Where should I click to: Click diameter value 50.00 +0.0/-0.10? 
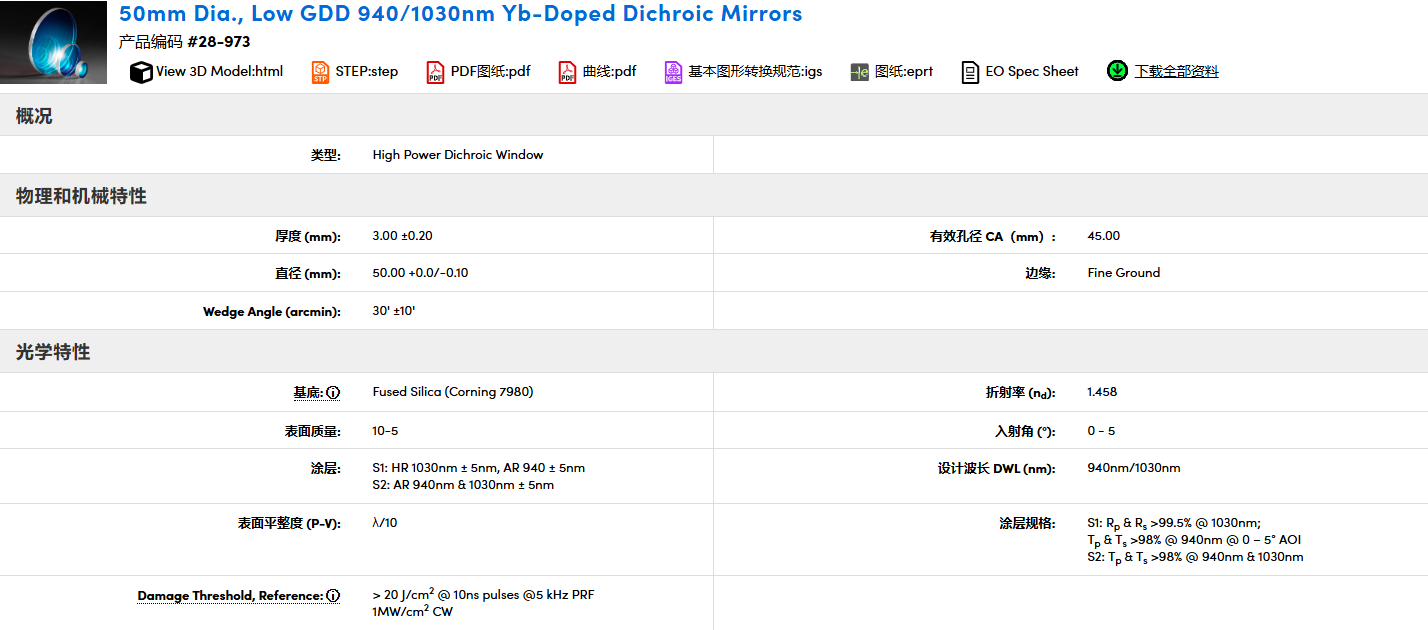pyautogui.click(x=420, y=273)
